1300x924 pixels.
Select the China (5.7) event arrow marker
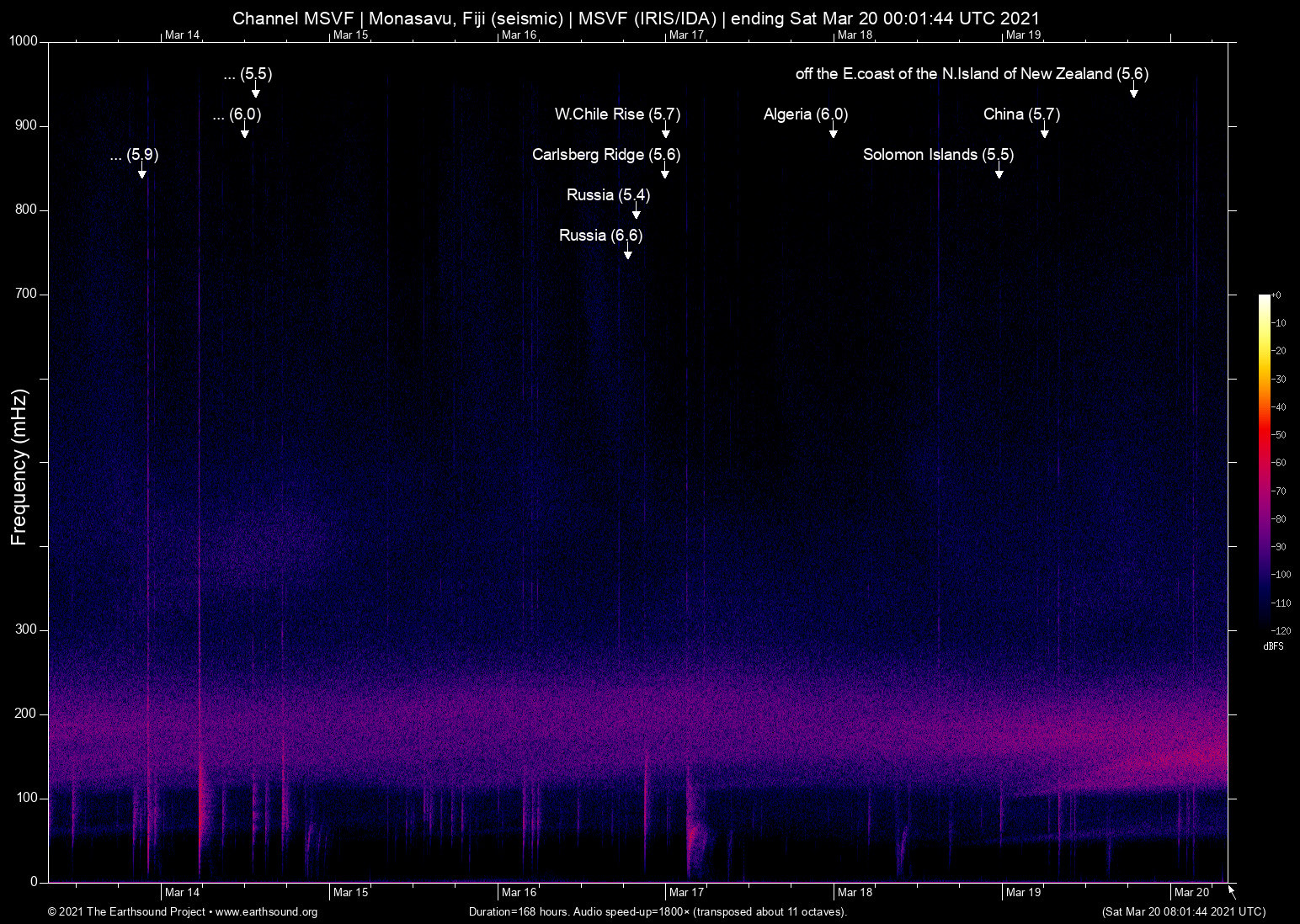[1045, 132]
